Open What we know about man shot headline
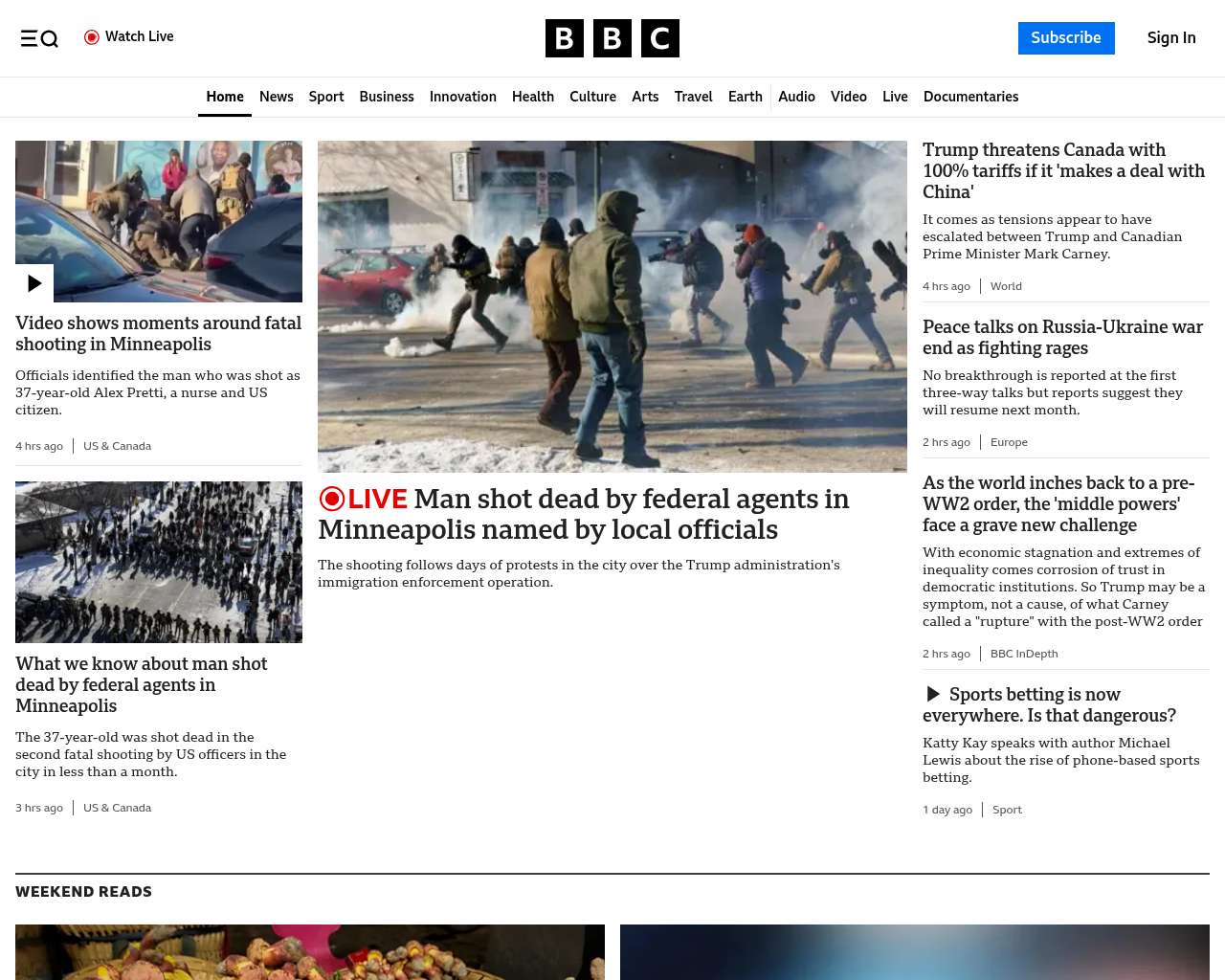Screen dimensions: 1225x980 [x=142, y=684]
